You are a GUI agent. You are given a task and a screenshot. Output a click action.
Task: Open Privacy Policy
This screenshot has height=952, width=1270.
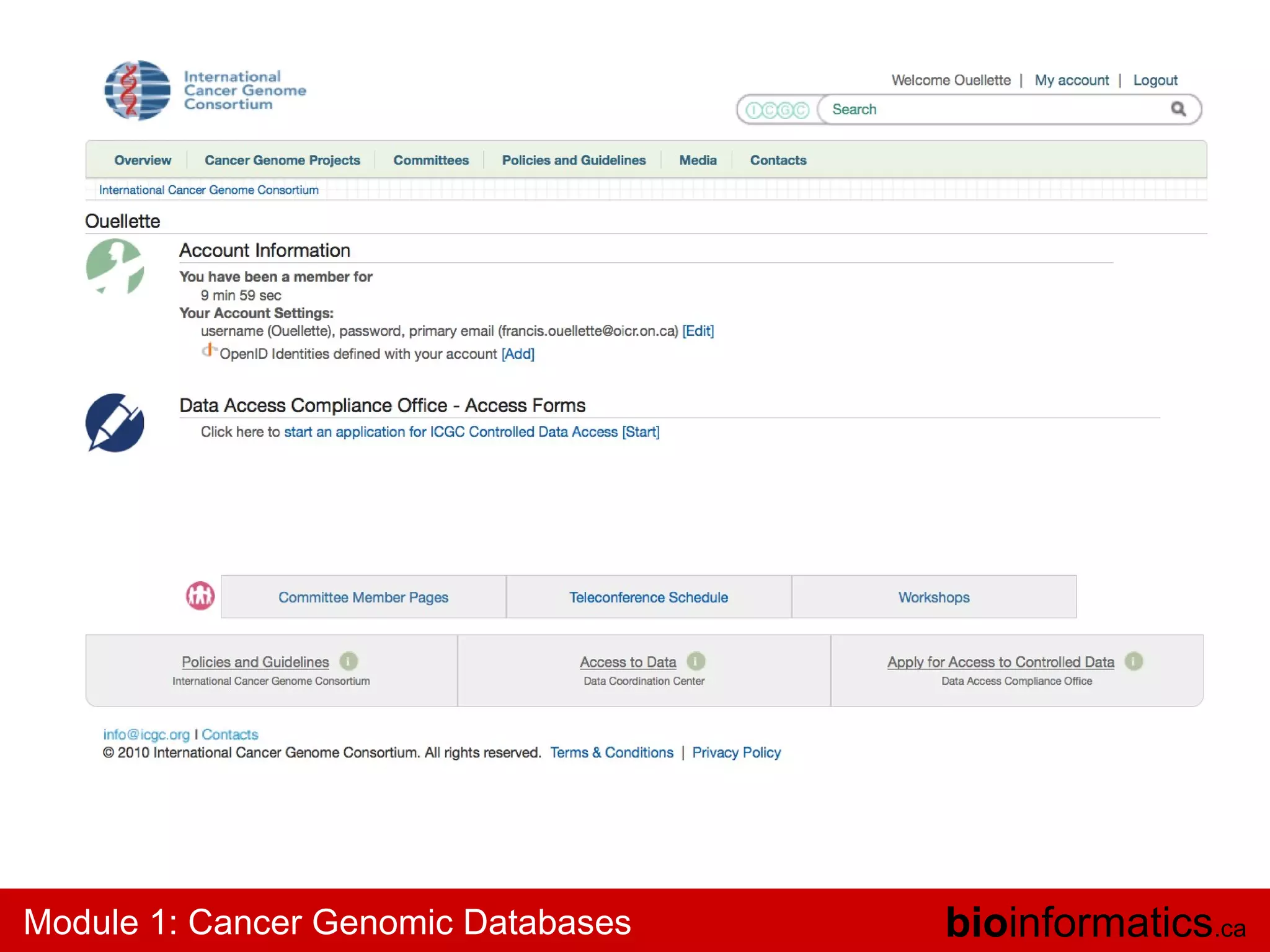tap(737, 752)
